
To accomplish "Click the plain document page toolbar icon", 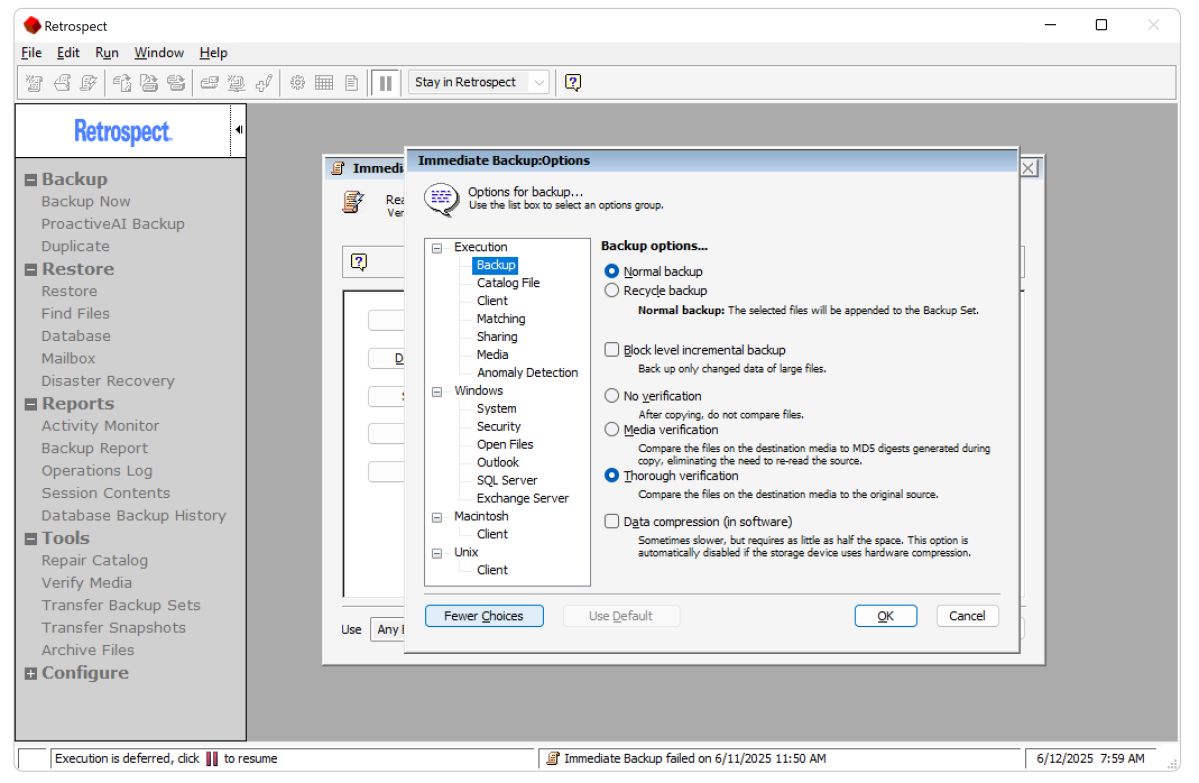I will click(352, 83).
